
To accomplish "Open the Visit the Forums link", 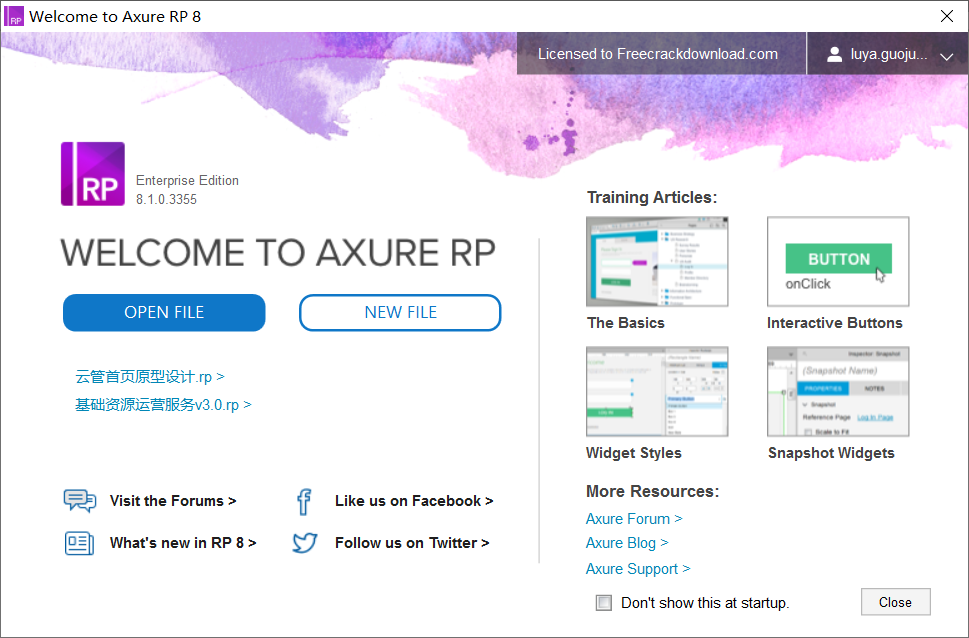I will tap(173, 501).
